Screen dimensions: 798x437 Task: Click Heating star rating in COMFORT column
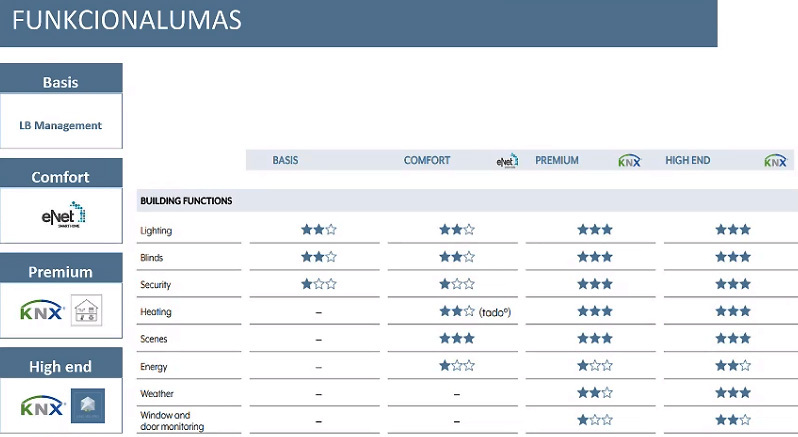tap(457, 311)
